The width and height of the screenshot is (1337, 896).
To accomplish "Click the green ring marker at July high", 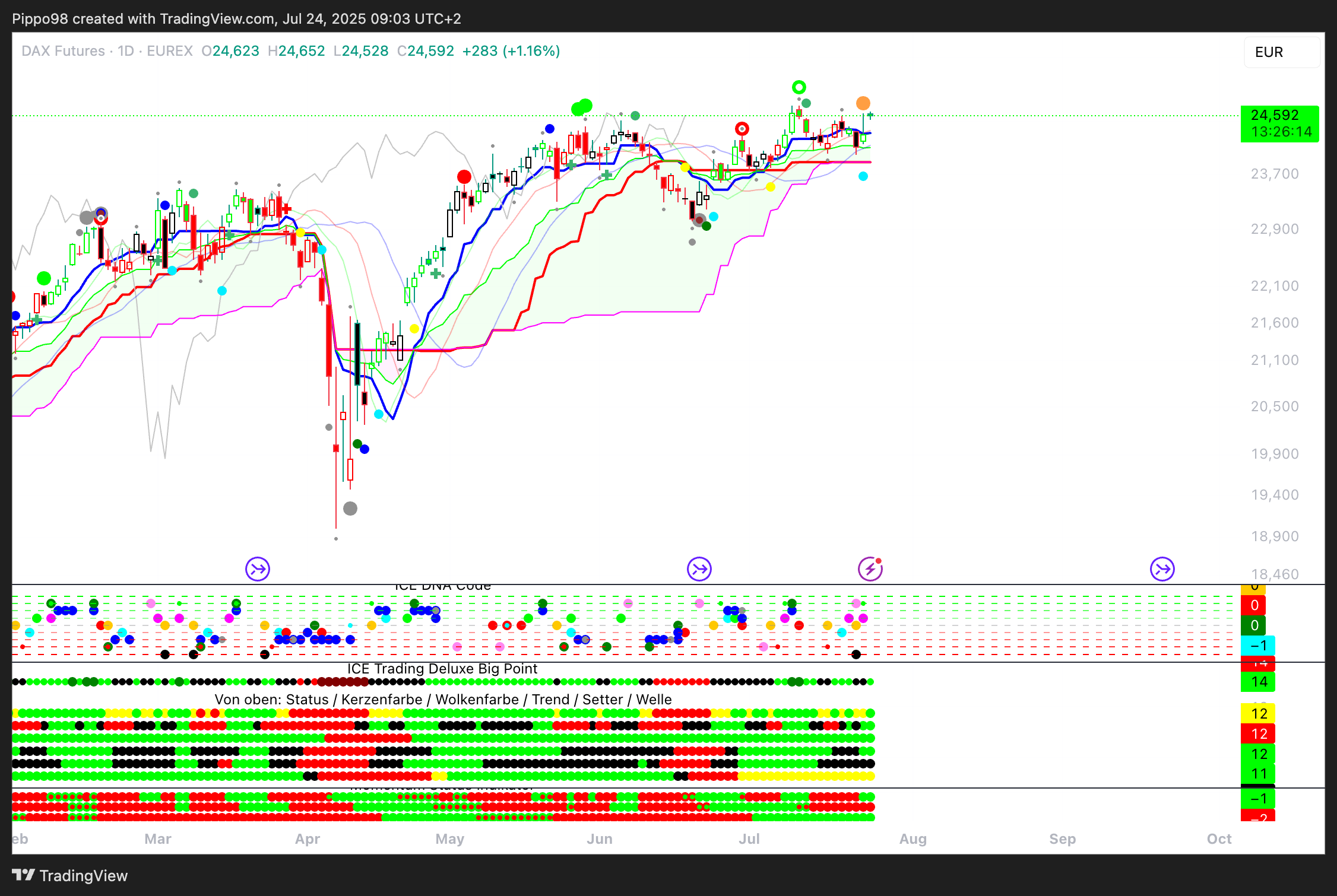I will [799, 88].
